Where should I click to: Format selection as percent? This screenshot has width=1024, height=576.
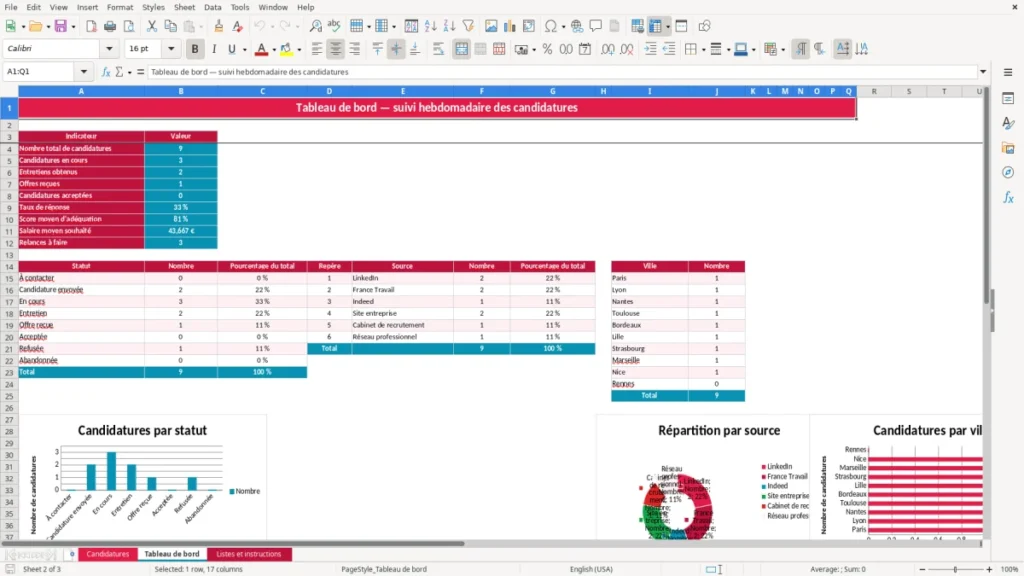(547, 49)
